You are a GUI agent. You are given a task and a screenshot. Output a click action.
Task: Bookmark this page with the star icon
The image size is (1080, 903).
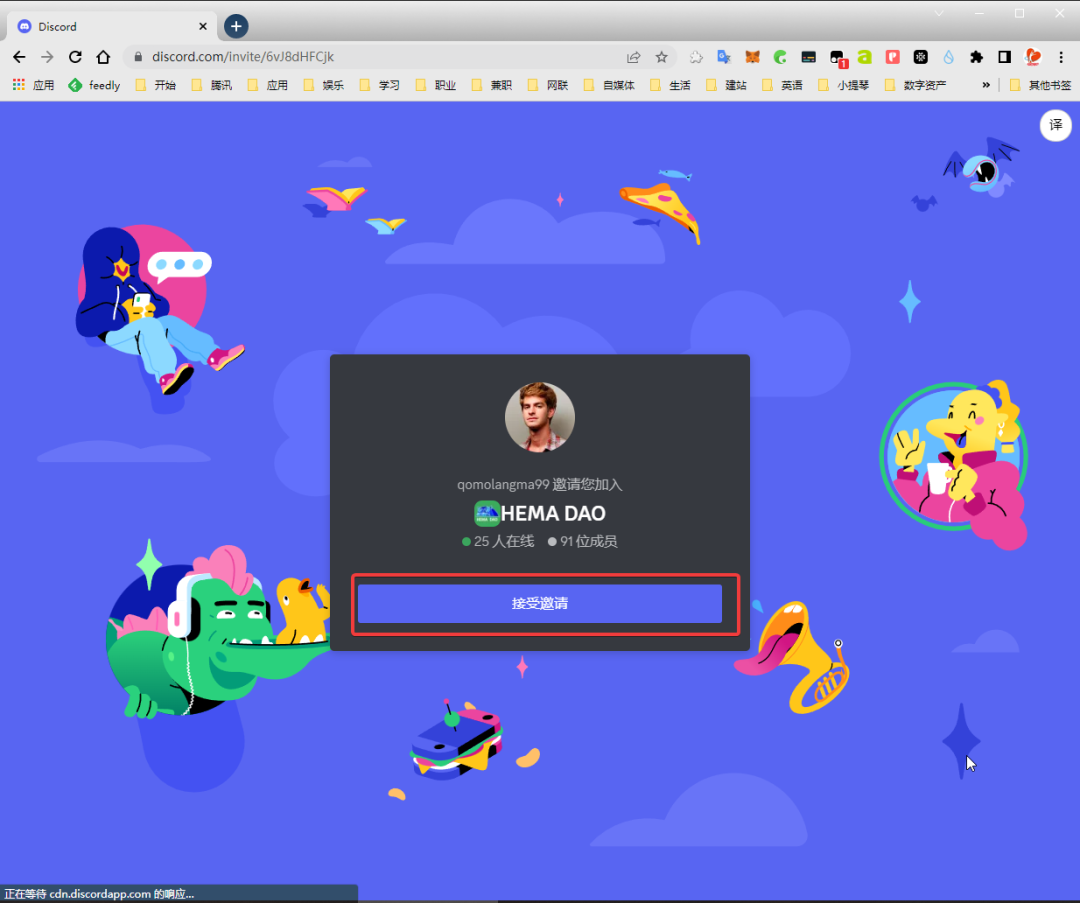tap(662, 57)
